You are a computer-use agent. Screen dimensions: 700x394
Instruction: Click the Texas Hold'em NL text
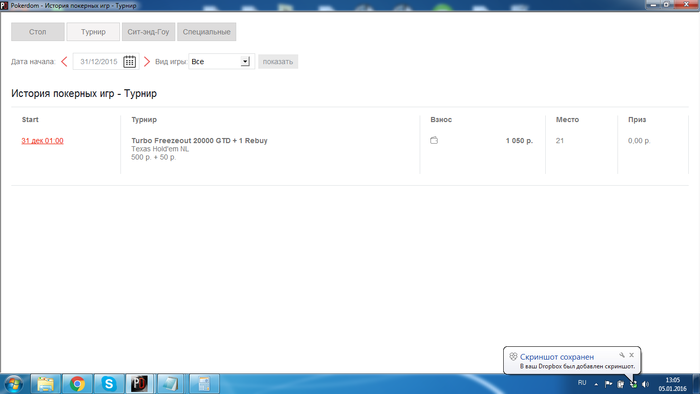(160, 149)
